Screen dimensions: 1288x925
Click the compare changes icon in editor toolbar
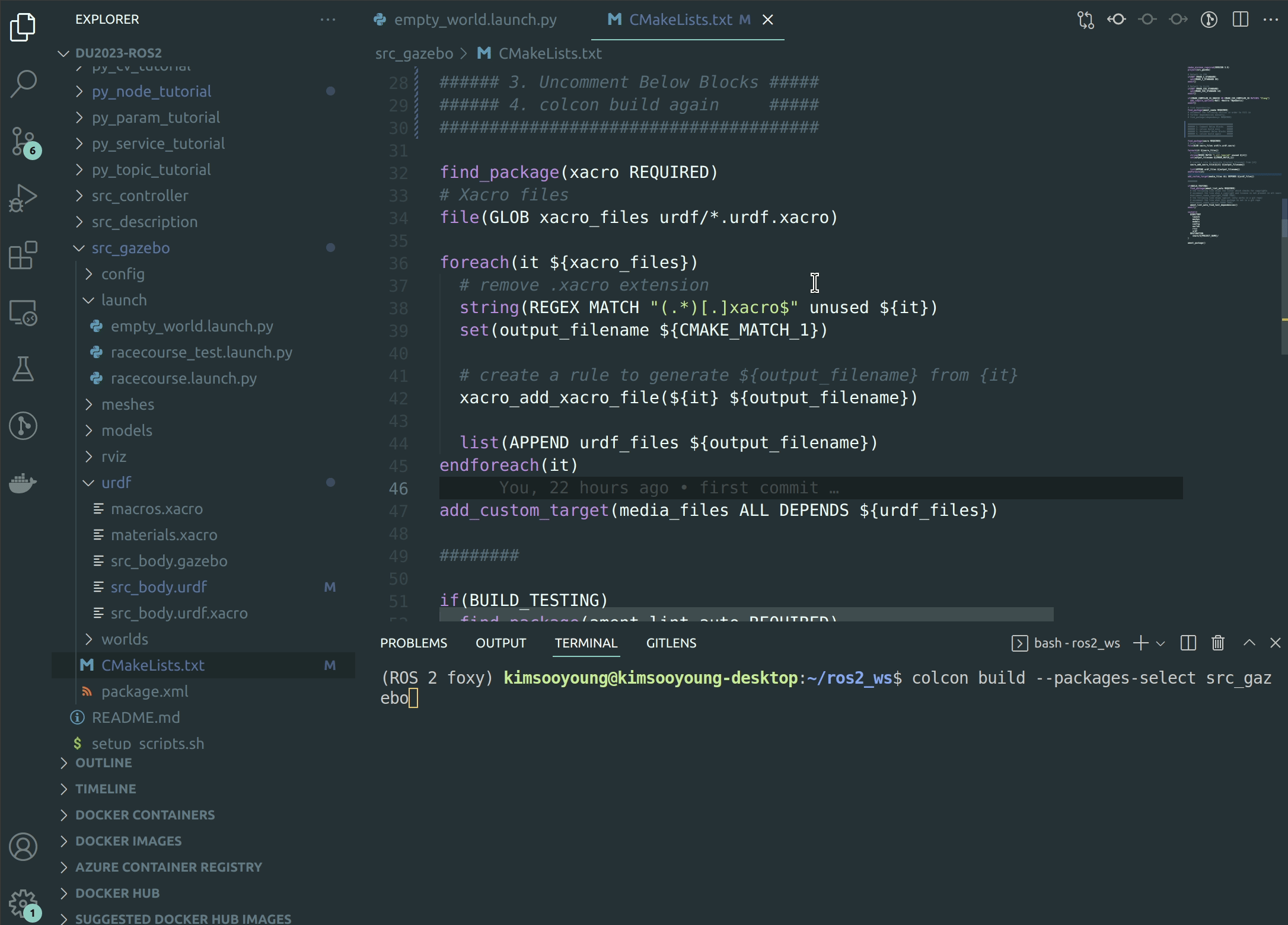click(1086, 20)
